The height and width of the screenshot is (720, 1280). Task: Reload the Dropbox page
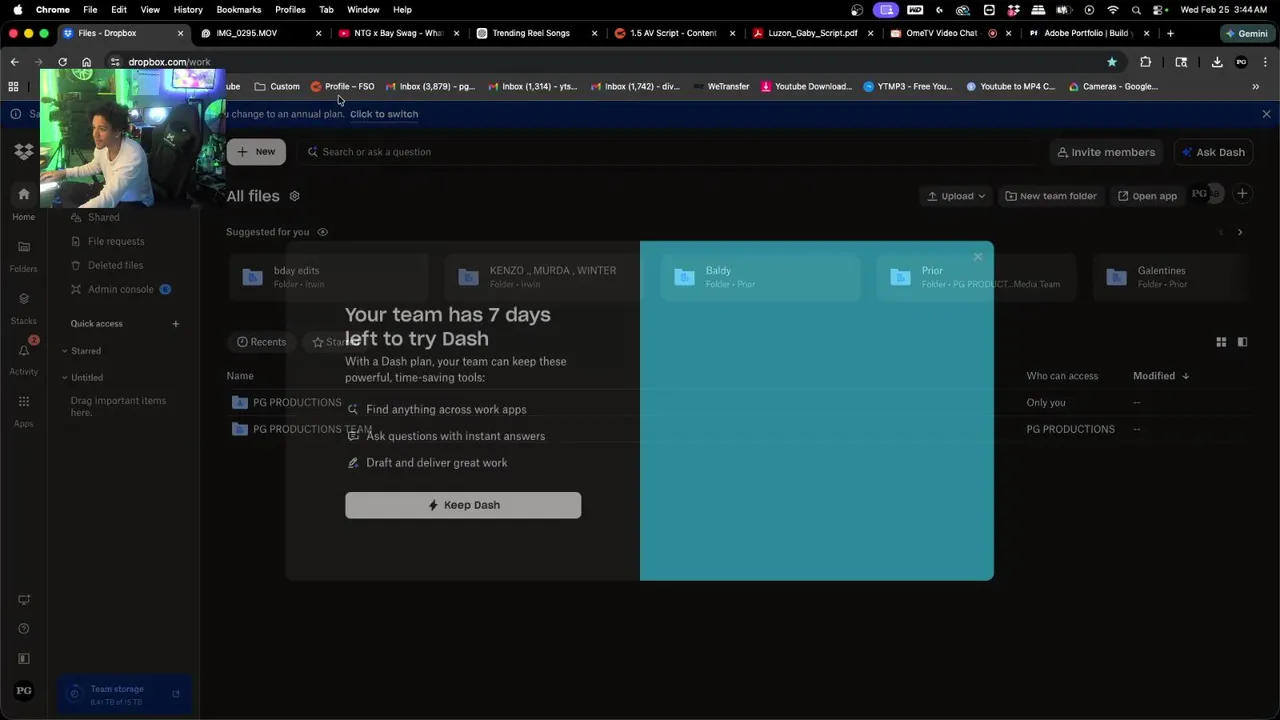[x=62, y=62]
